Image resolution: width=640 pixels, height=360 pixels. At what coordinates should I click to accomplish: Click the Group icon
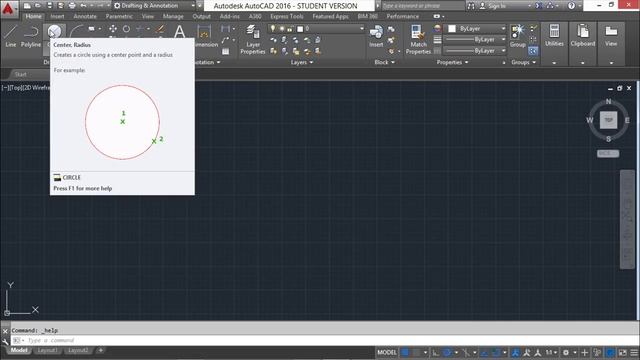[518, 36]
